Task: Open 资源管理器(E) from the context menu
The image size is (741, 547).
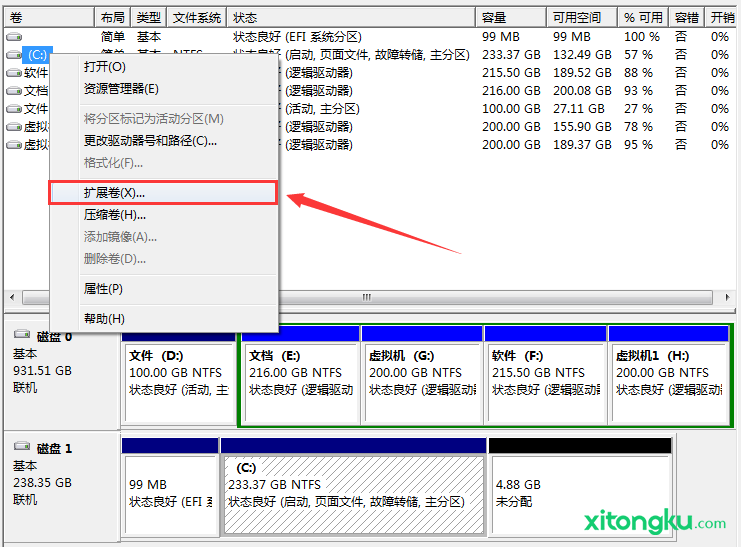Action: 121,88
